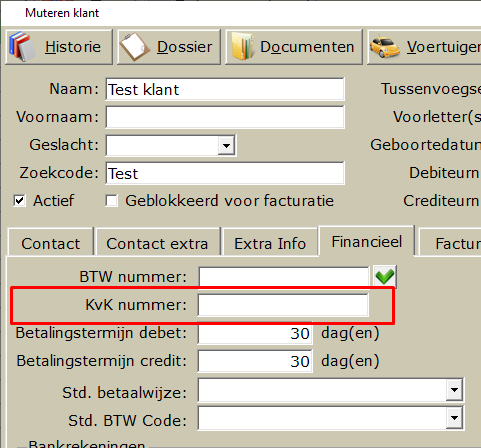Switch to the Contact tab
The width and height of the screenshot is (481, 448).
click(x=51, y=243)
